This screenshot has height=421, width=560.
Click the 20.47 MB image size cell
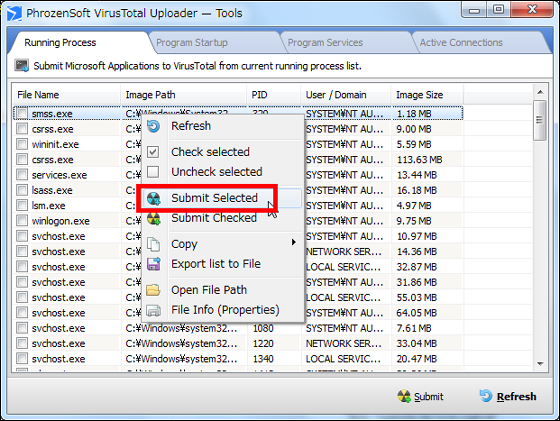(x=416, y=359)
